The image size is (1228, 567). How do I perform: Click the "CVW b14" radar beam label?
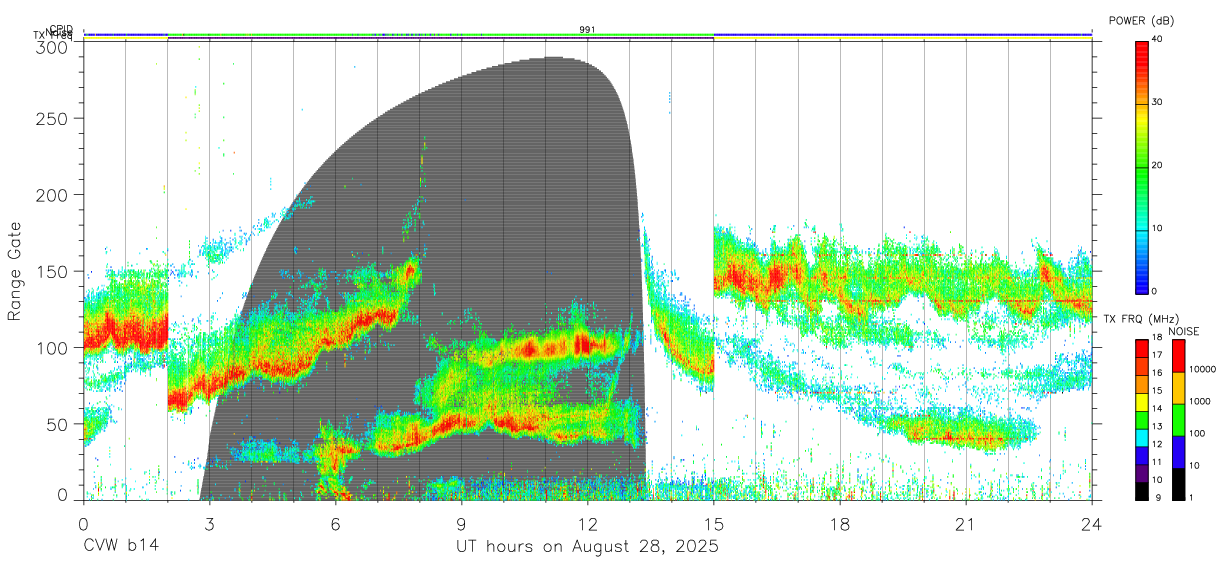[120, 547]
